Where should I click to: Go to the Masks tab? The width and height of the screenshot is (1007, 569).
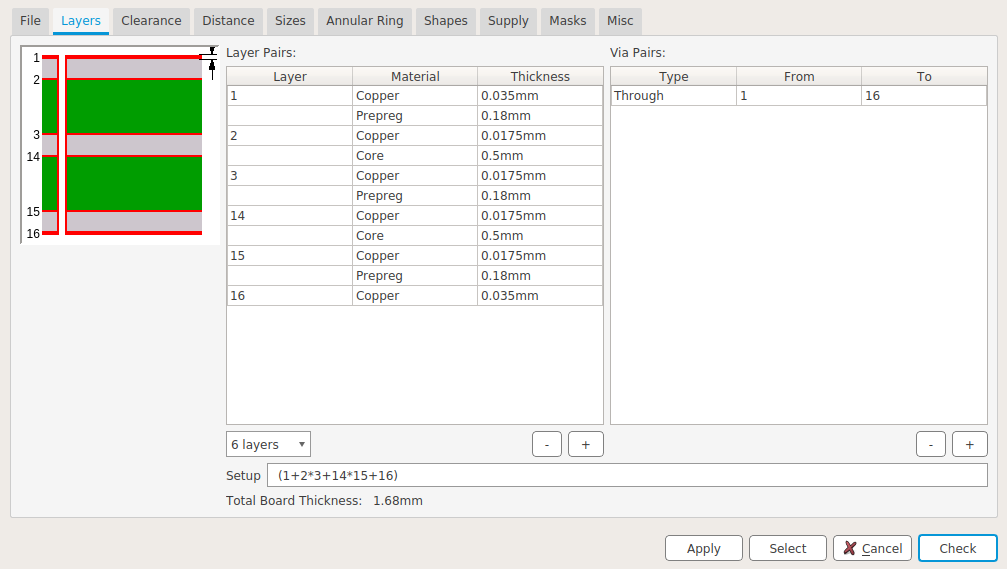click(568, 20)
